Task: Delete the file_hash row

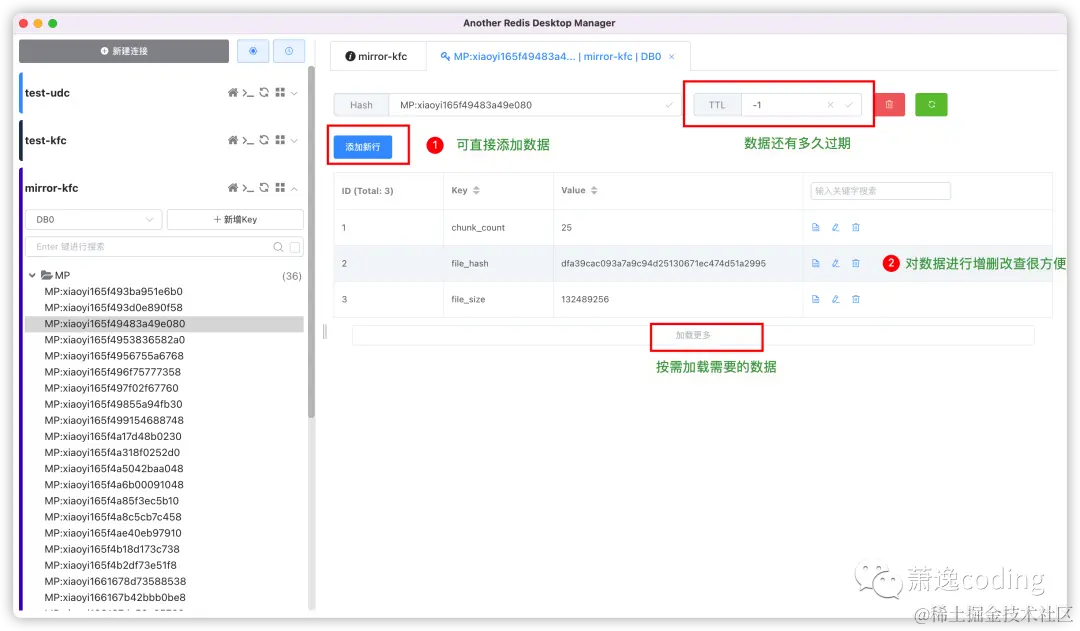Action: pos(855,263)
